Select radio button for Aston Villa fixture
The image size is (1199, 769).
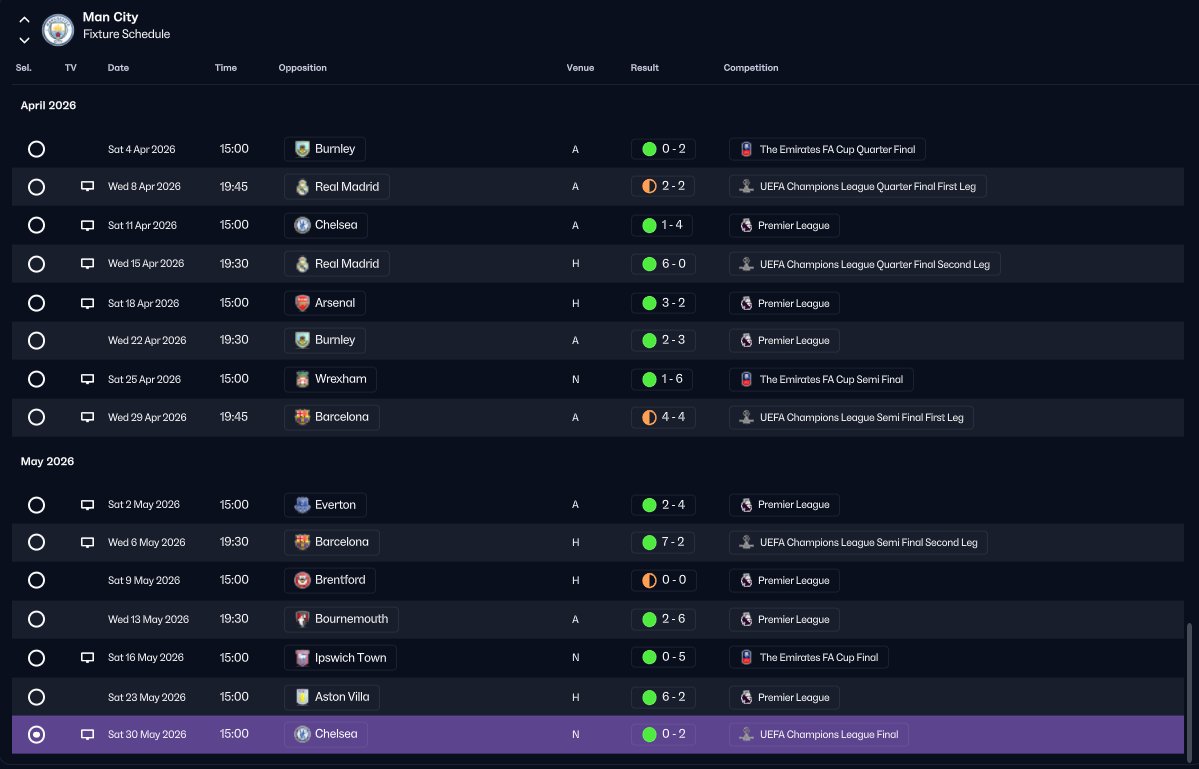click(x=36, y=697)
